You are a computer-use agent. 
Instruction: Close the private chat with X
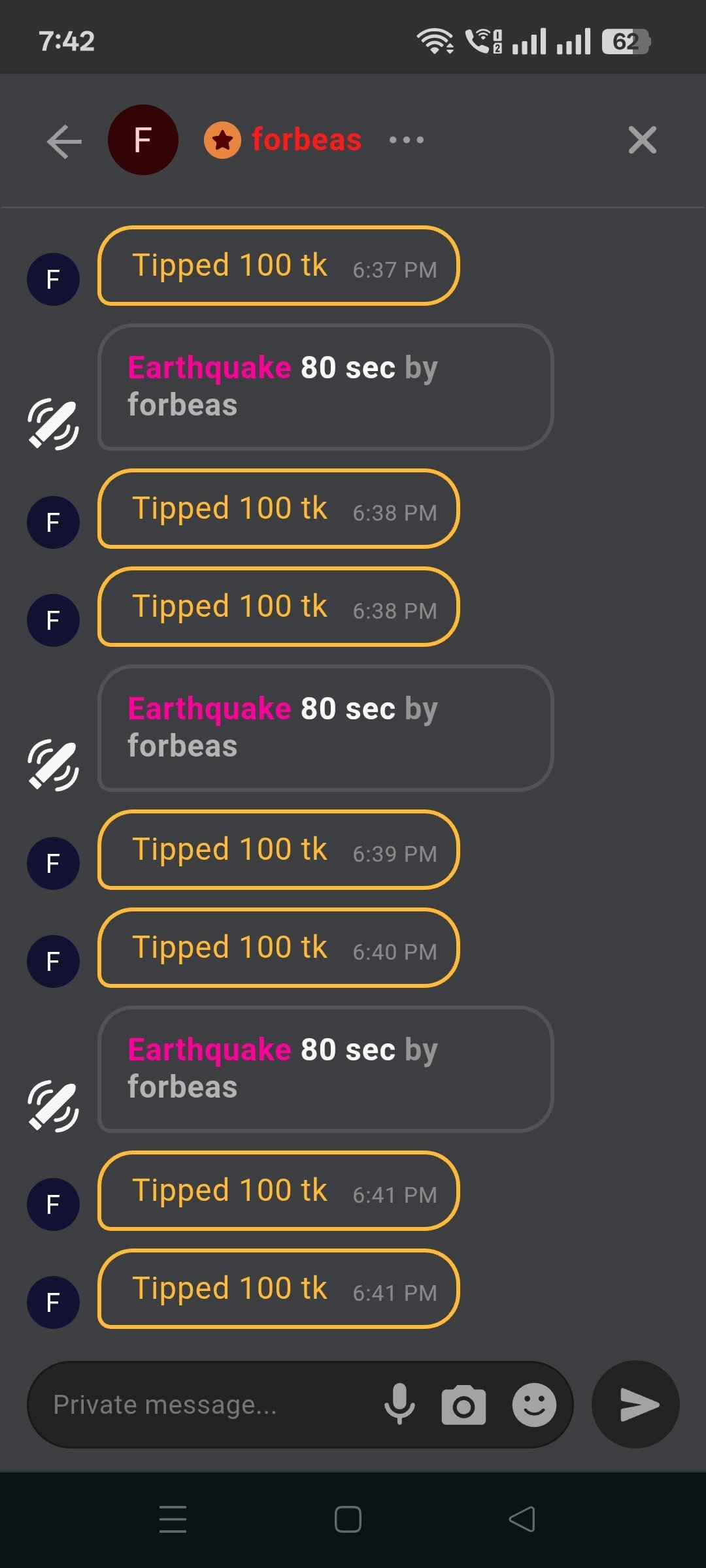(x=642, y=140)
